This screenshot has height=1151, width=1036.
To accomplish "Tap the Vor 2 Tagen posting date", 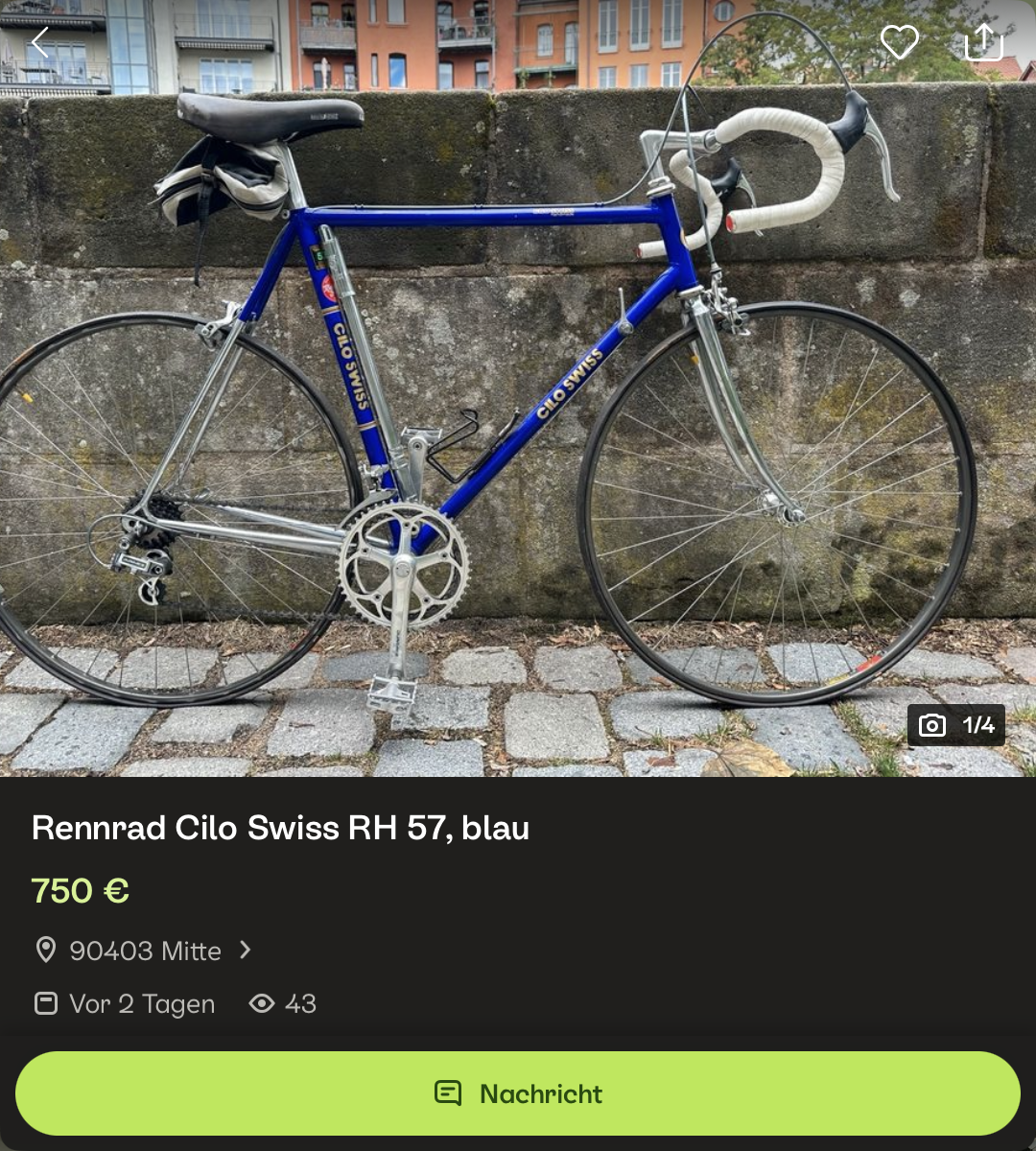I will click(x=142, y=1004).
